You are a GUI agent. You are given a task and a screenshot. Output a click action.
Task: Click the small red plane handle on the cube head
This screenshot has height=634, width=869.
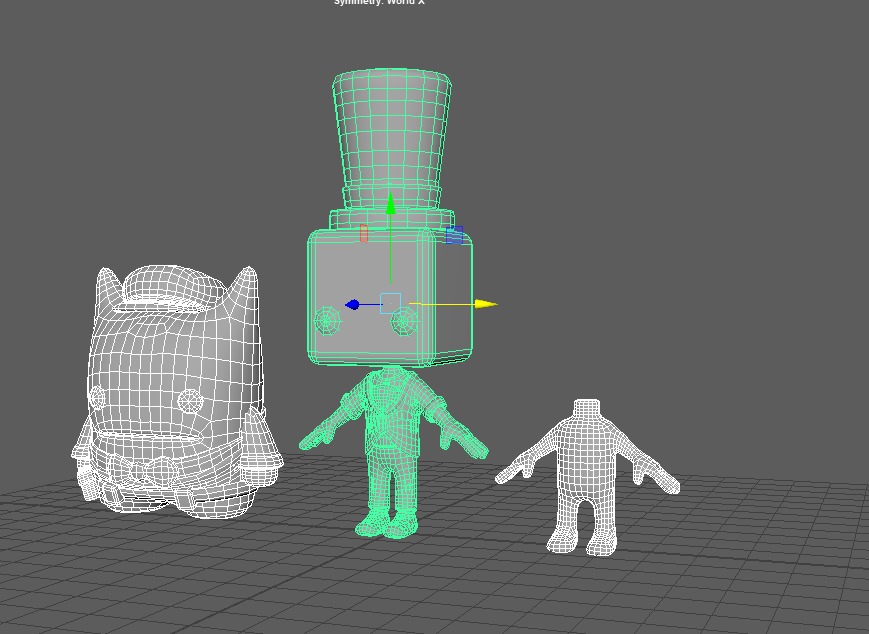[364, 233]
